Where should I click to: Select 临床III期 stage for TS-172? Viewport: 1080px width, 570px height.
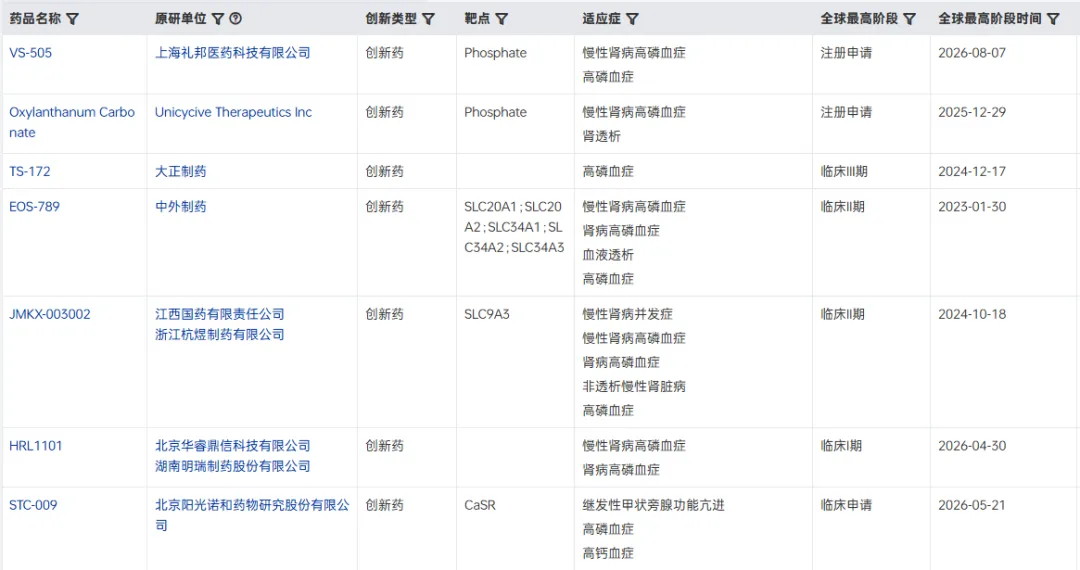(x=844, y=171)
